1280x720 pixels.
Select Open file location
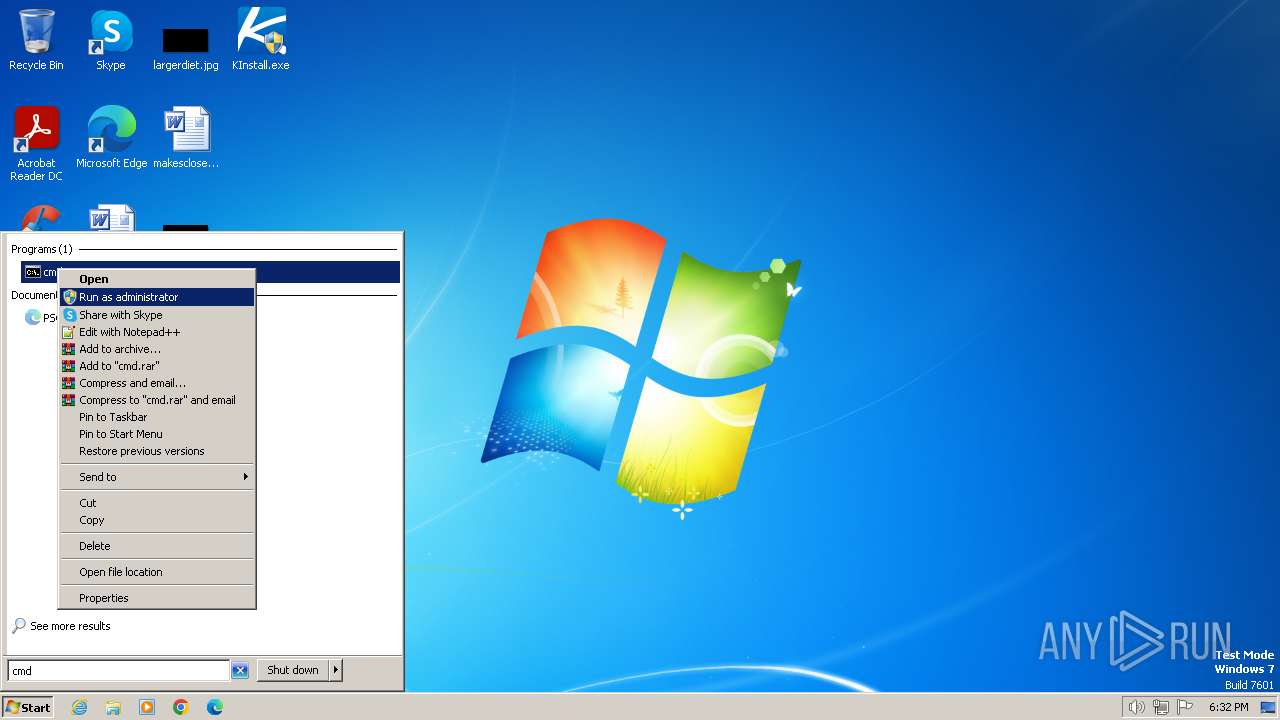click(157, 572)
